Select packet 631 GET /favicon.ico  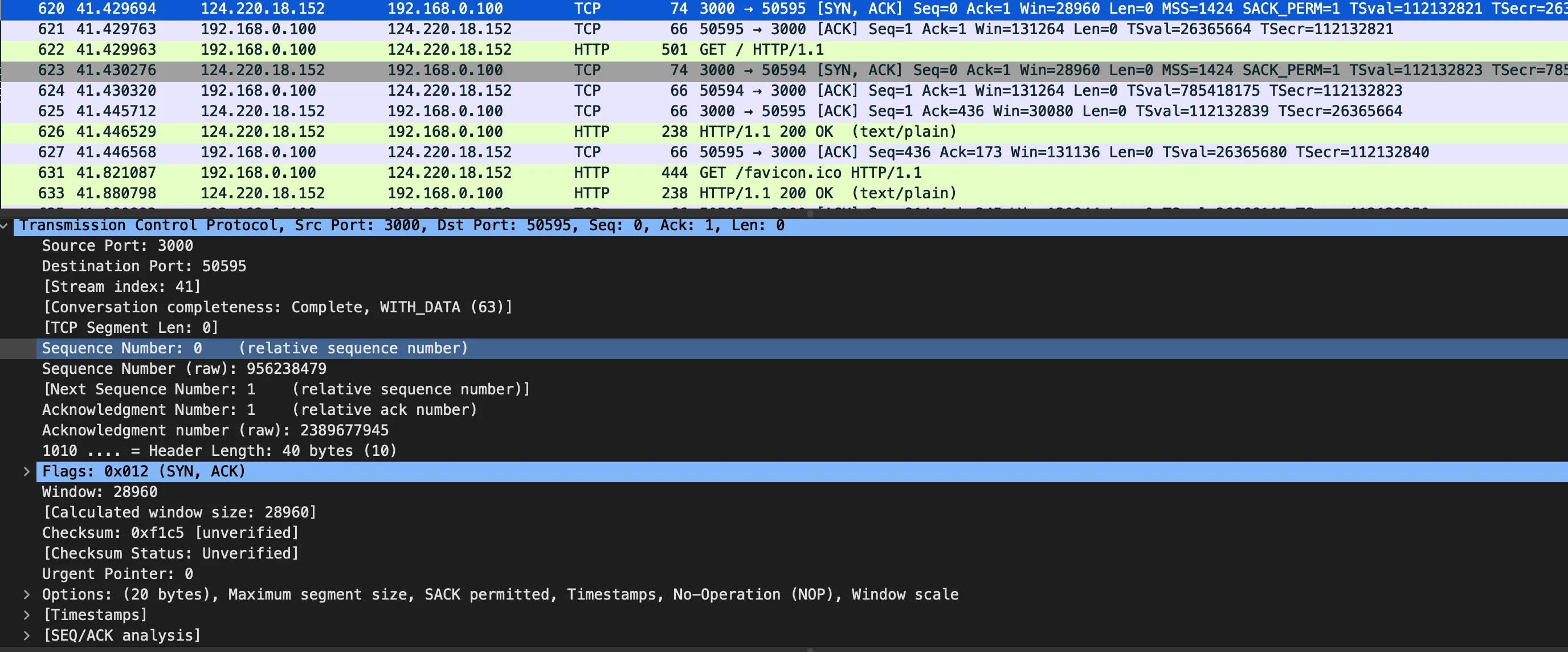pyautogui.click(x=784, y=173)
